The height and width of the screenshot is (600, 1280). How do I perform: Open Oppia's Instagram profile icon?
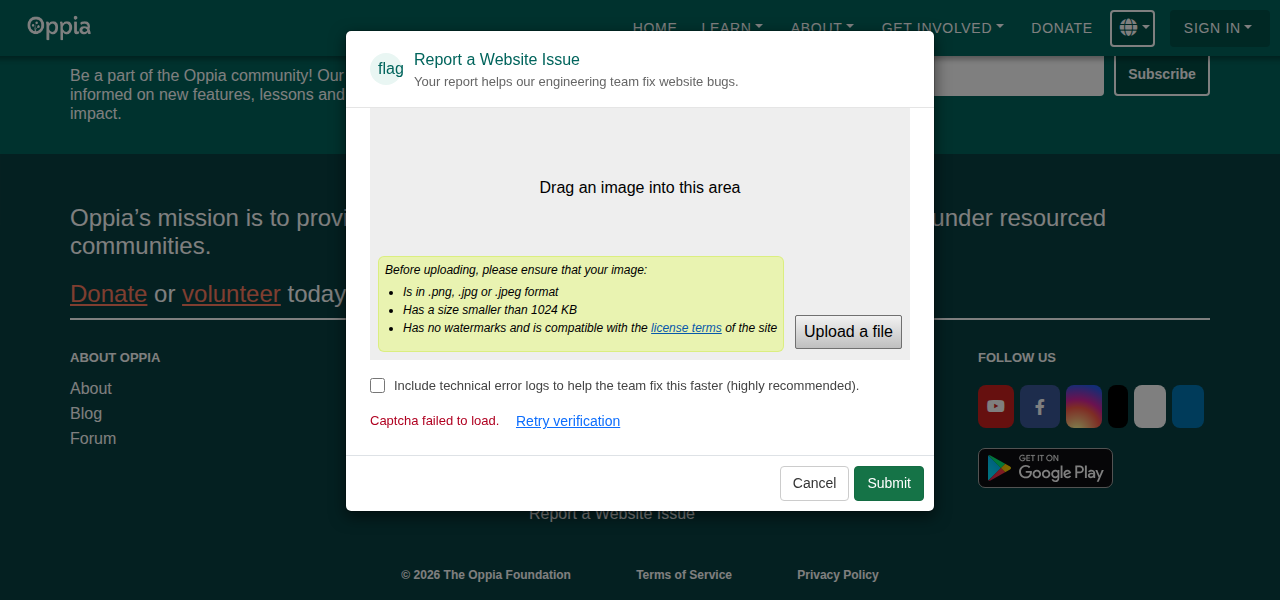(1084, 406)
